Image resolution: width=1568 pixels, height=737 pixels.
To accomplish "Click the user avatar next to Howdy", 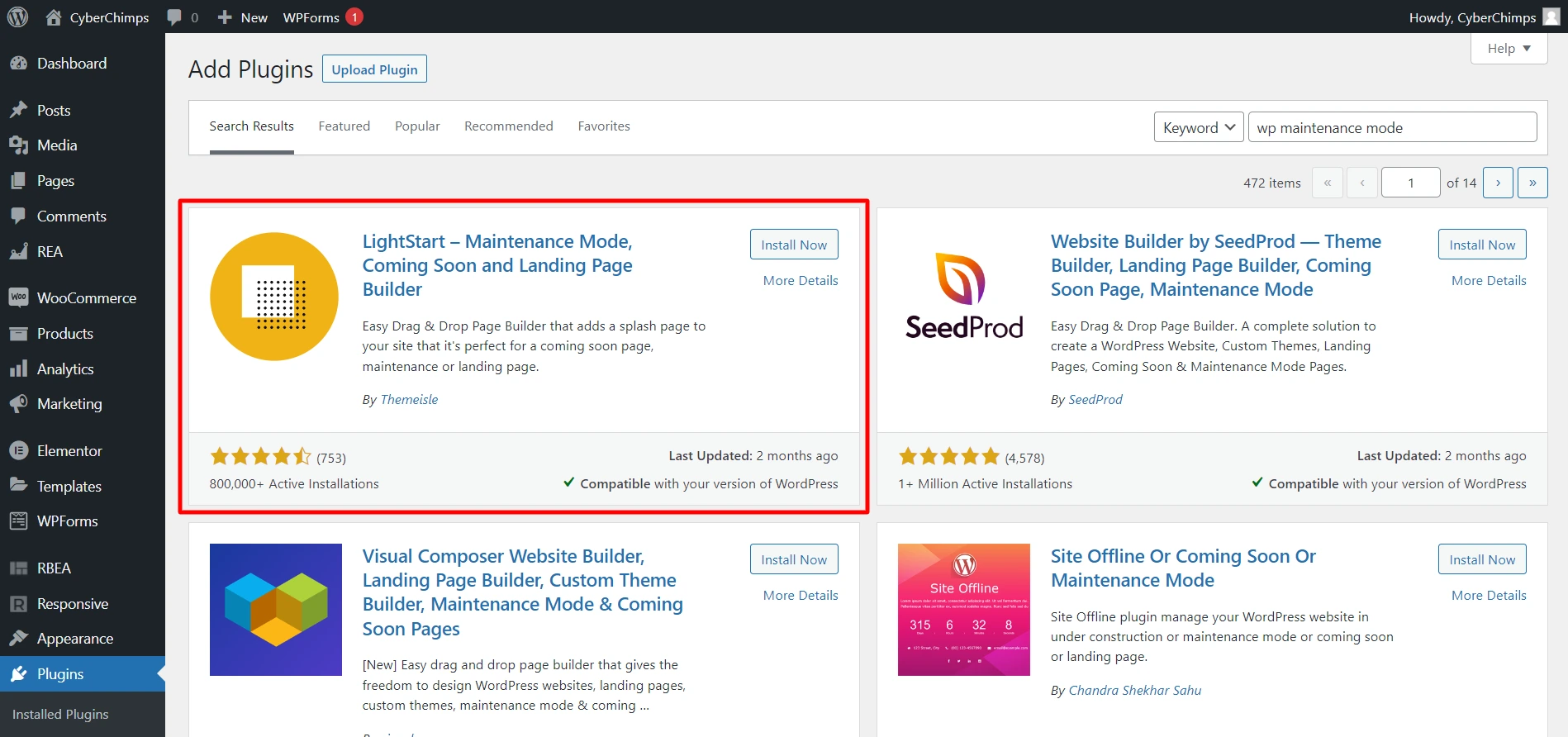I will coord(1551,17).
